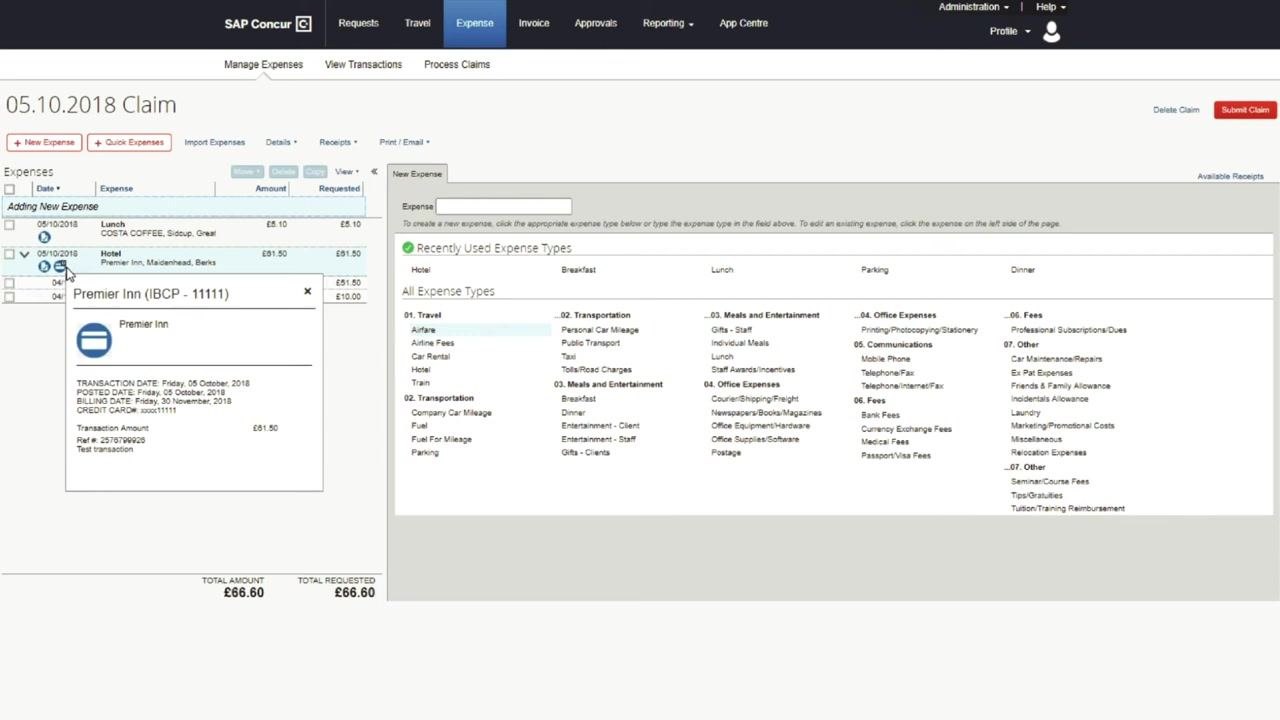
Task: Sort expenses by the Date column
Action: 48,189
